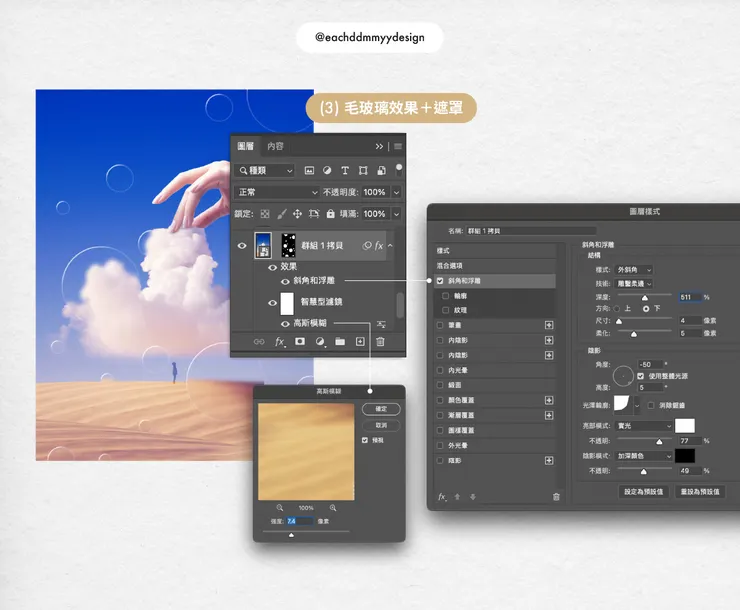Create a new group folder icon
Viewport: 740px width, 610px height.
[x=340, y=341]
